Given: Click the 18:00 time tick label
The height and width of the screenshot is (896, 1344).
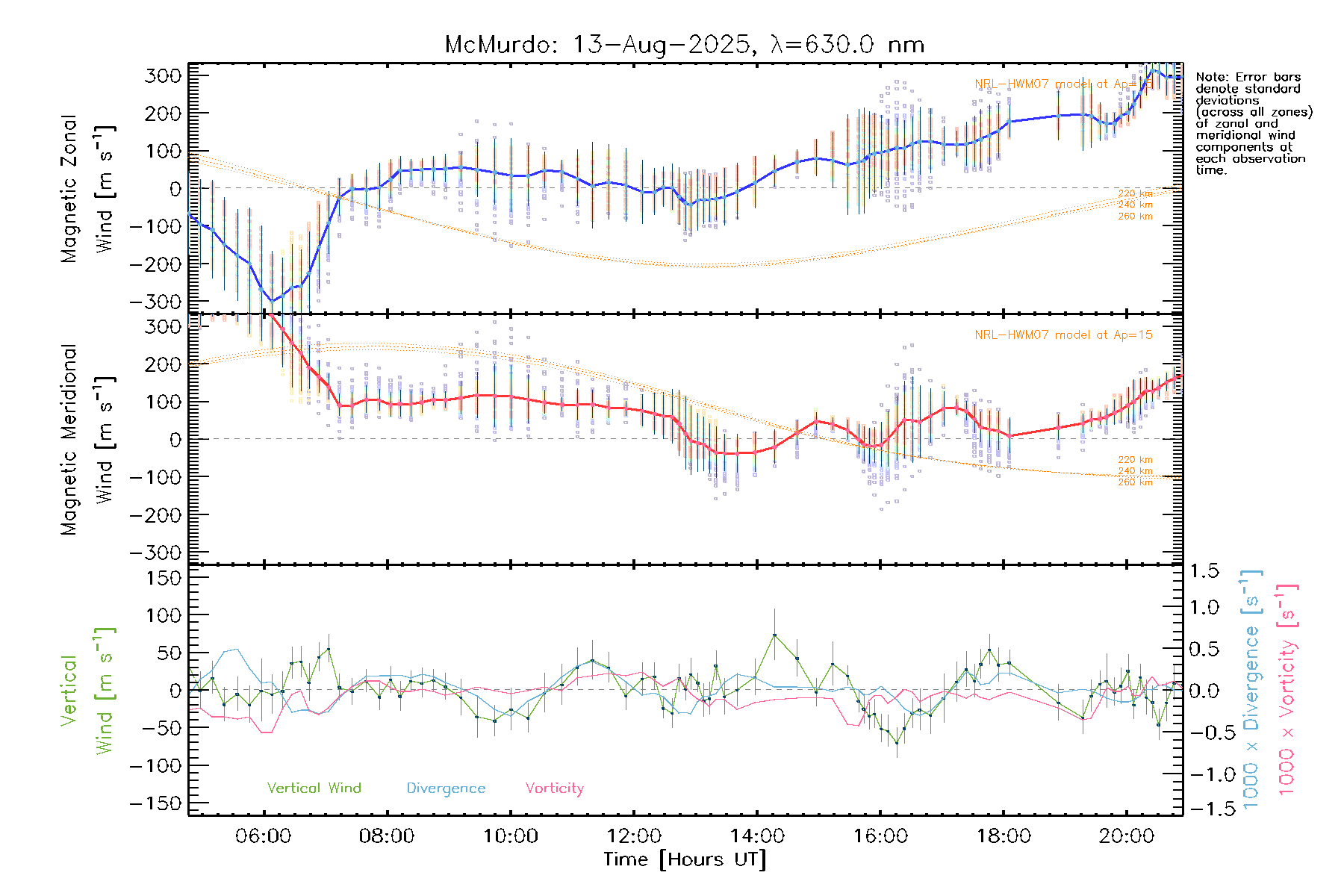Looking at the screenshot, I should tap(1004, 836).
